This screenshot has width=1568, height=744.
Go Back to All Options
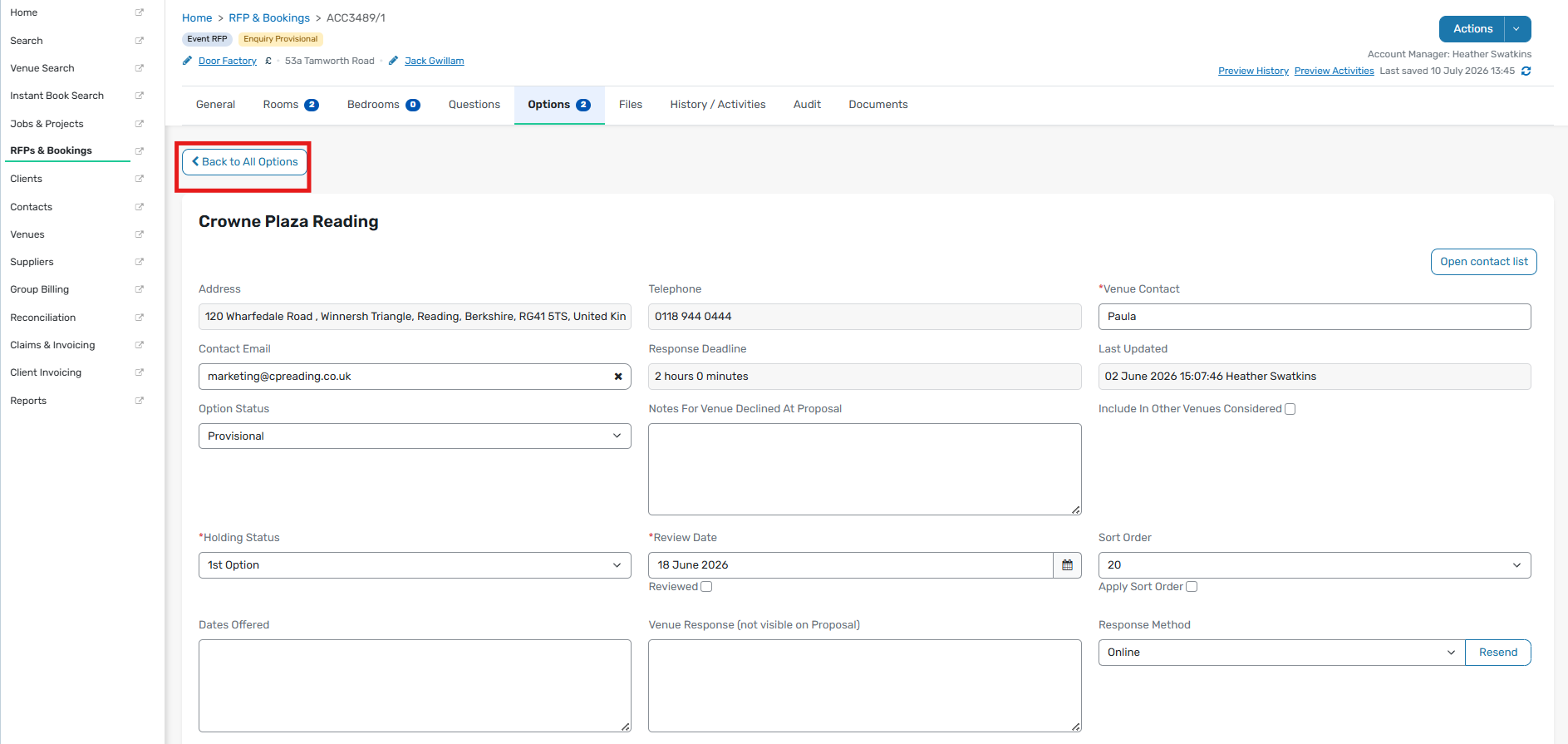(244, 162)
